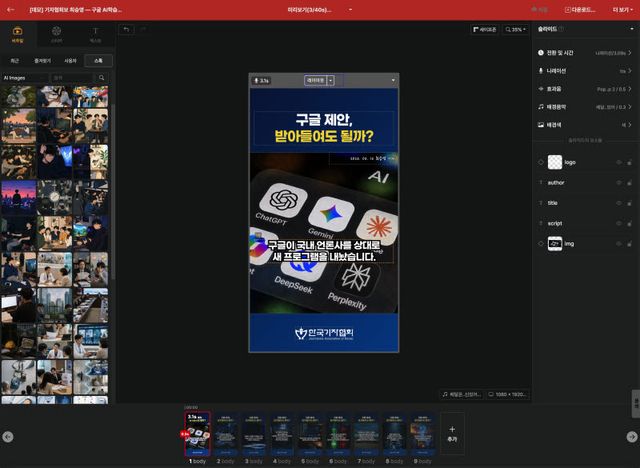
Task: Open the style tab with the palette icon
Action: 56,35
